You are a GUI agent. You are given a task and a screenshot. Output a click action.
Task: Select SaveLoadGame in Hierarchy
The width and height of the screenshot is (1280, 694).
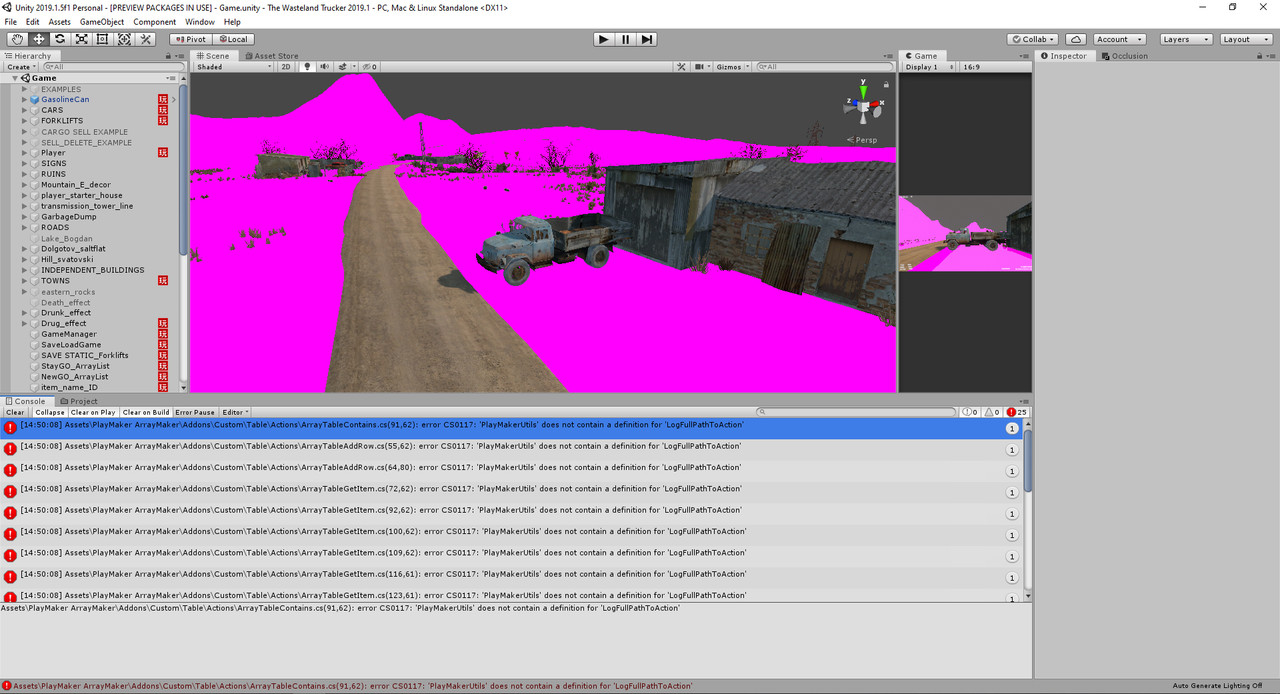tap(71, 345)
